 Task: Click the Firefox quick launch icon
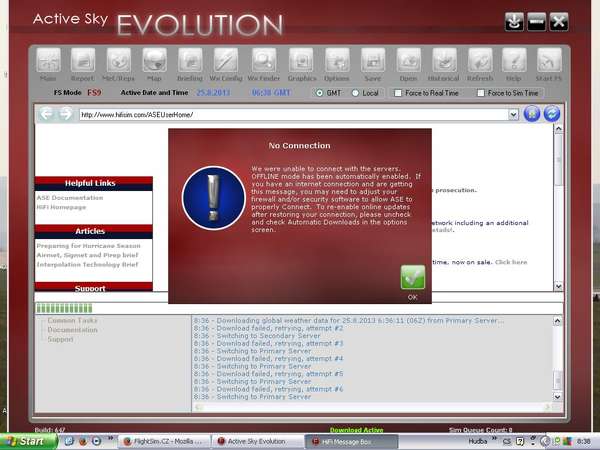83,442
